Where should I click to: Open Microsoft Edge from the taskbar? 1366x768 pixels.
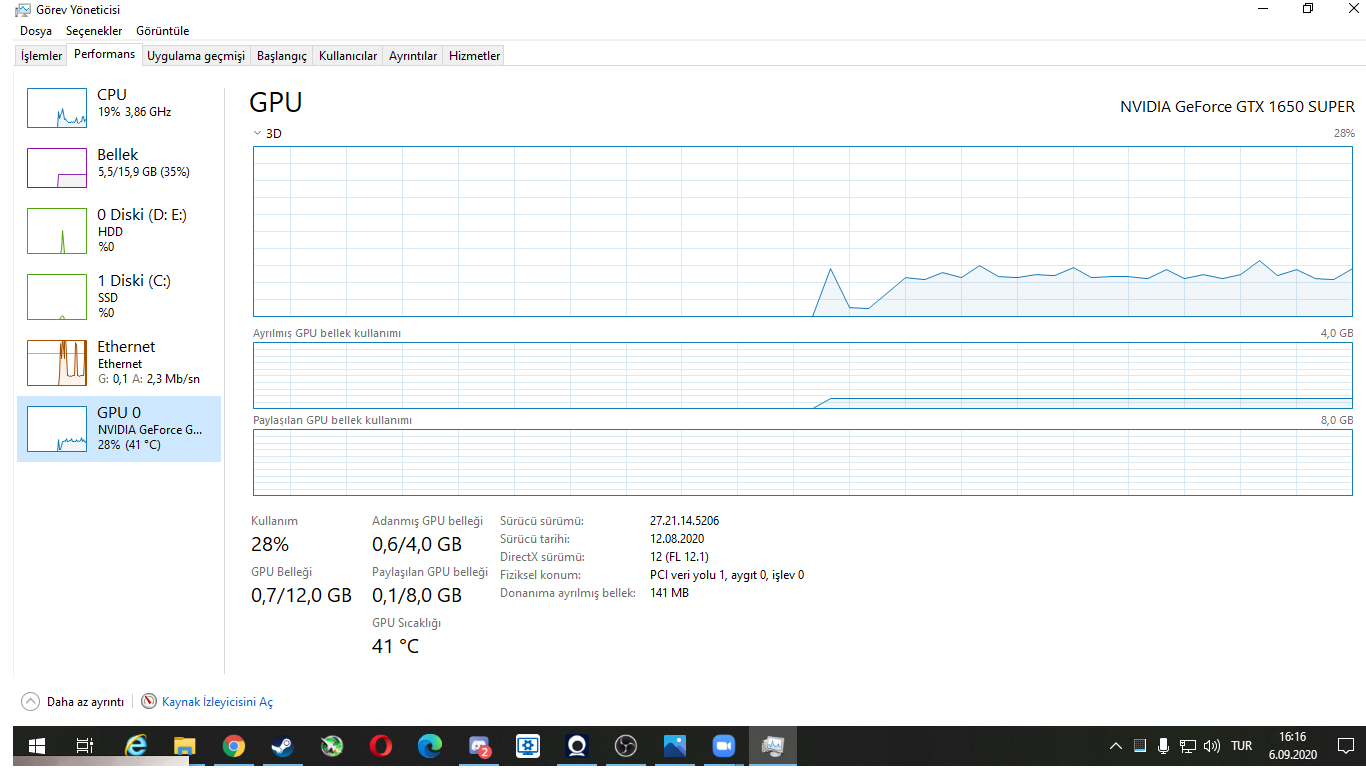[x=429, y=746]
